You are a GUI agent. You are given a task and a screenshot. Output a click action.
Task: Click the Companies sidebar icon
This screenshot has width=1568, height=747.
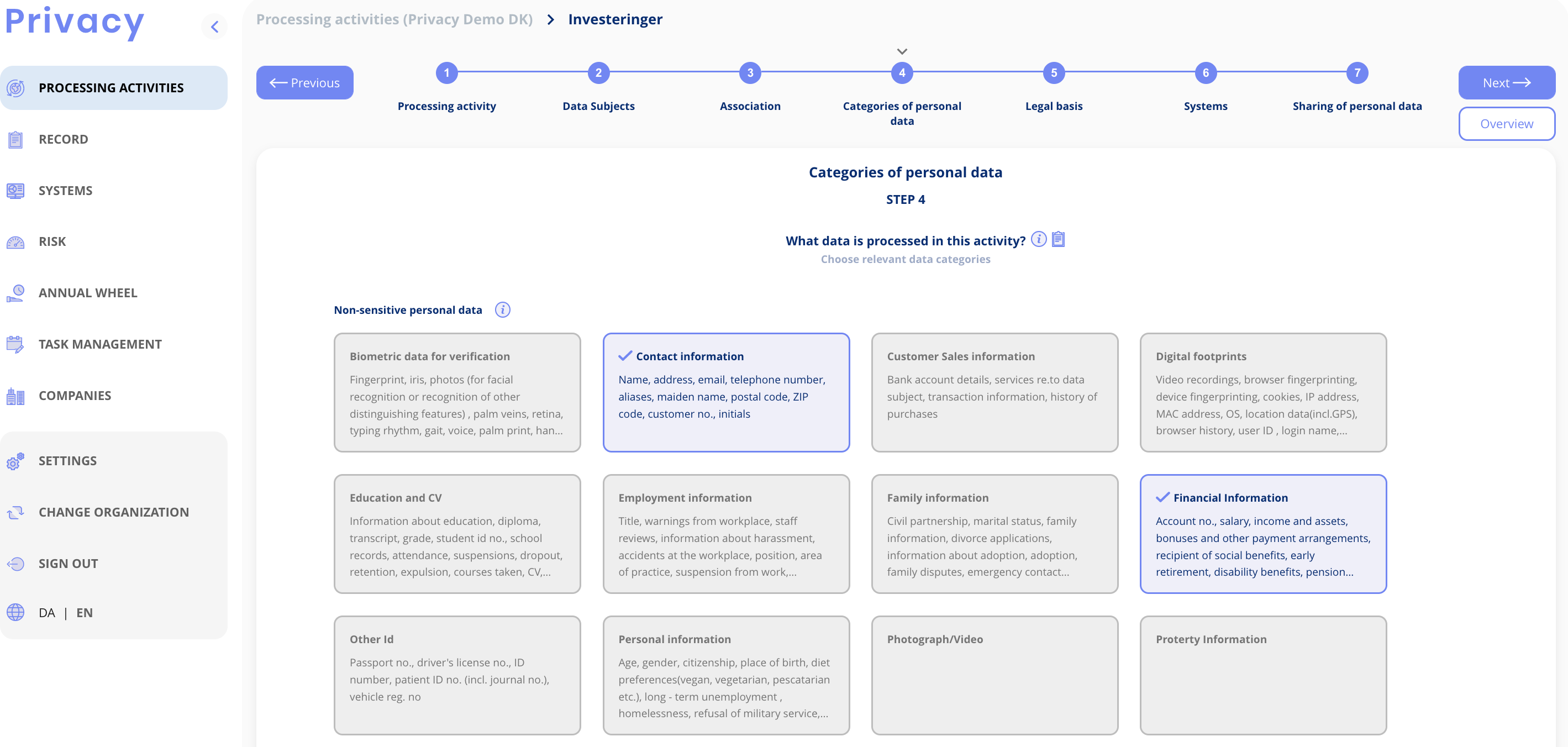(x=16, y=394)
